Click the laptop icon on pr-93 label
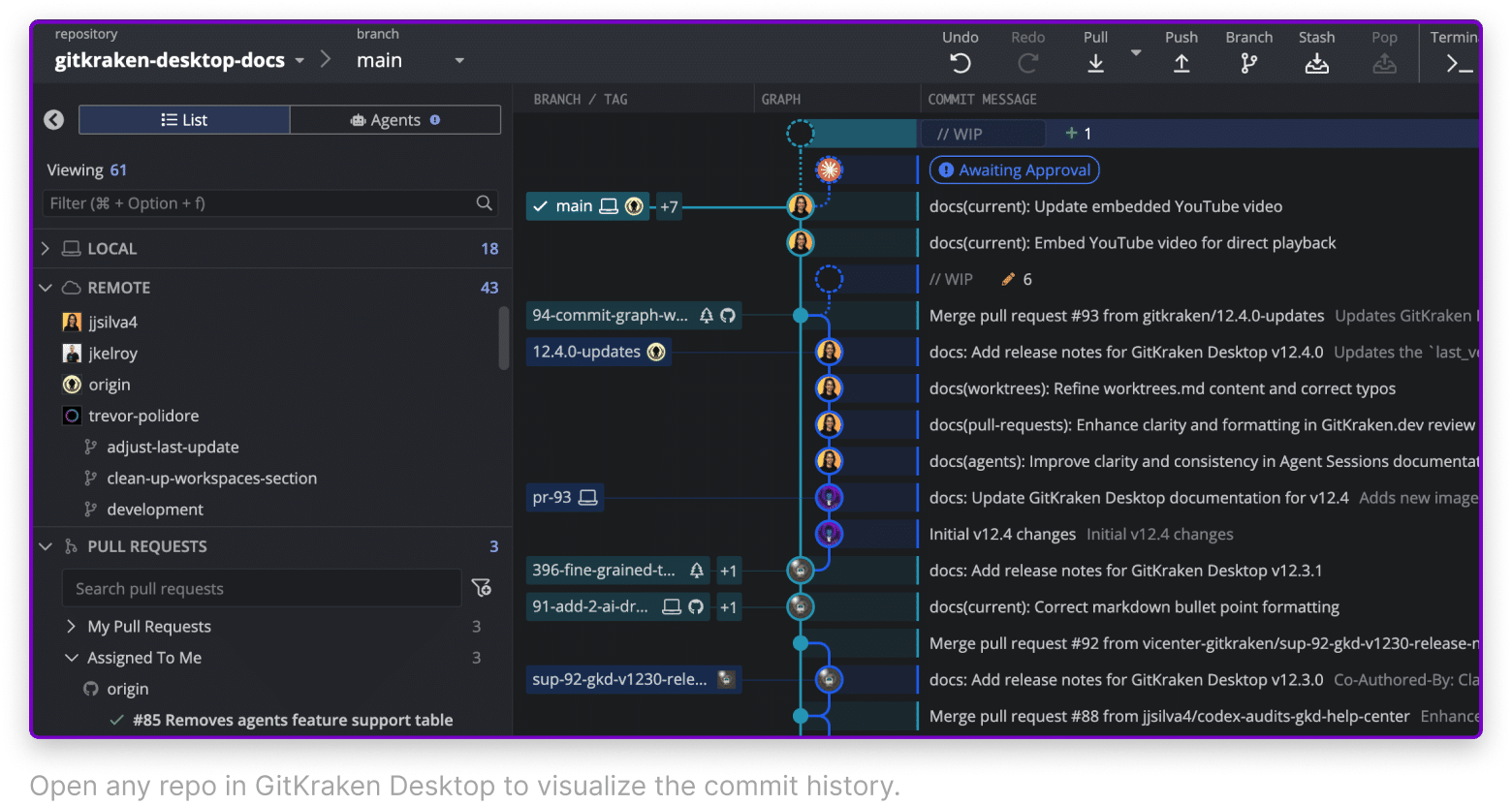The image size is (1512, 805). click(x=587, y=498)
